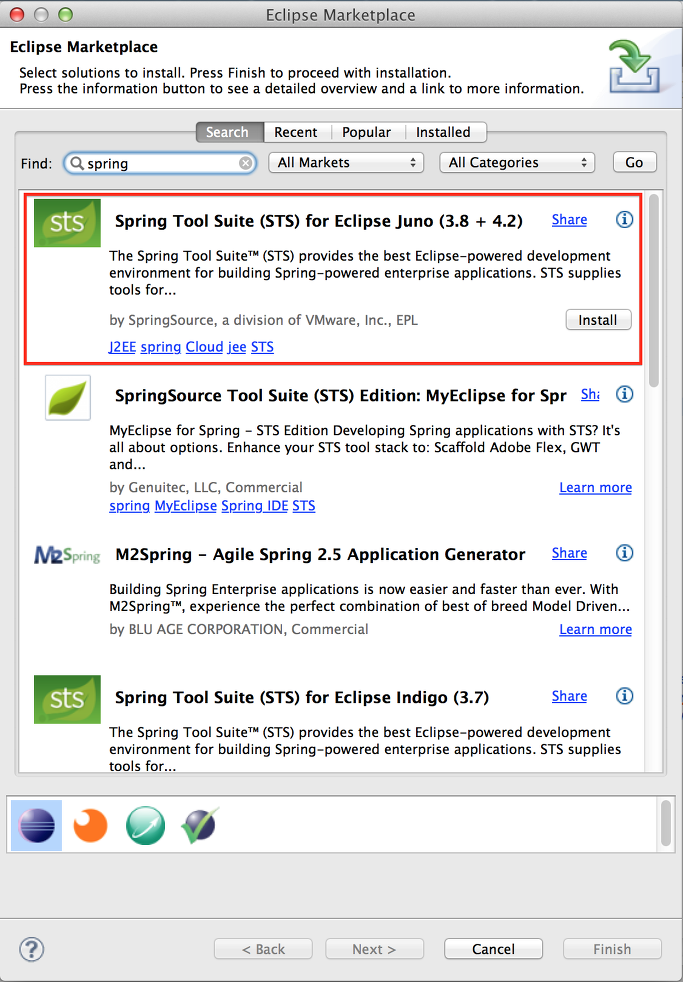
Task: Click the STS logo of Juno entry
Action: (x=67, y=223)
